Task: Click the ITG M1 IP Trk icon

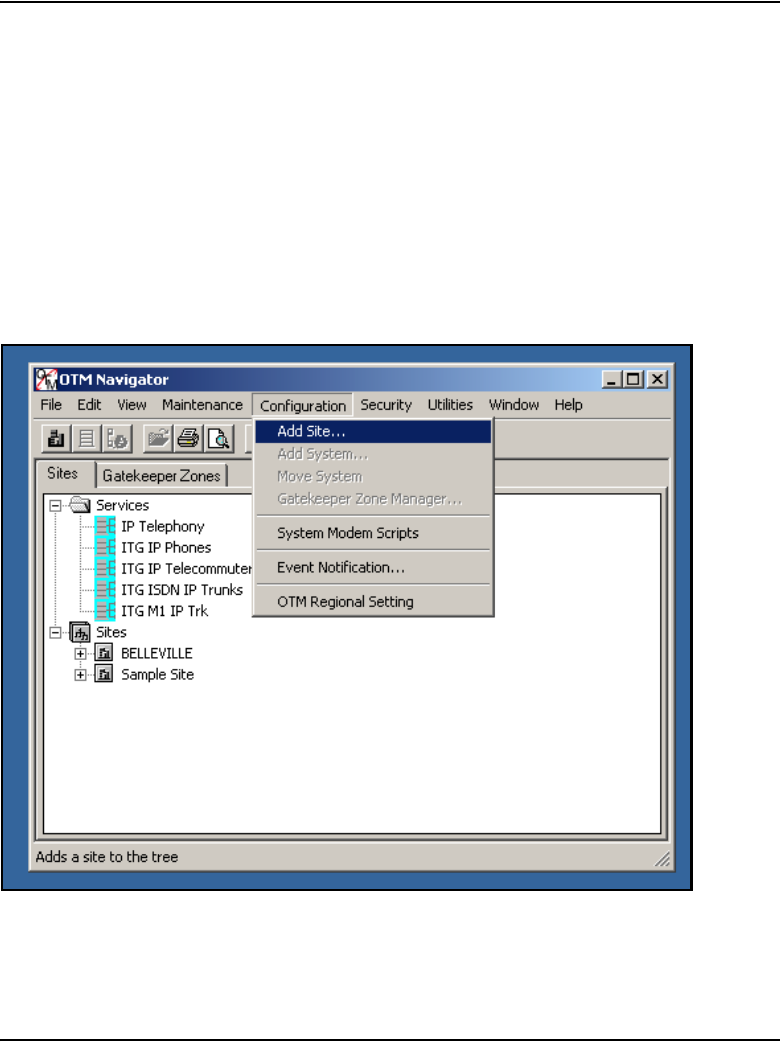Action: (x=105, y=611)
